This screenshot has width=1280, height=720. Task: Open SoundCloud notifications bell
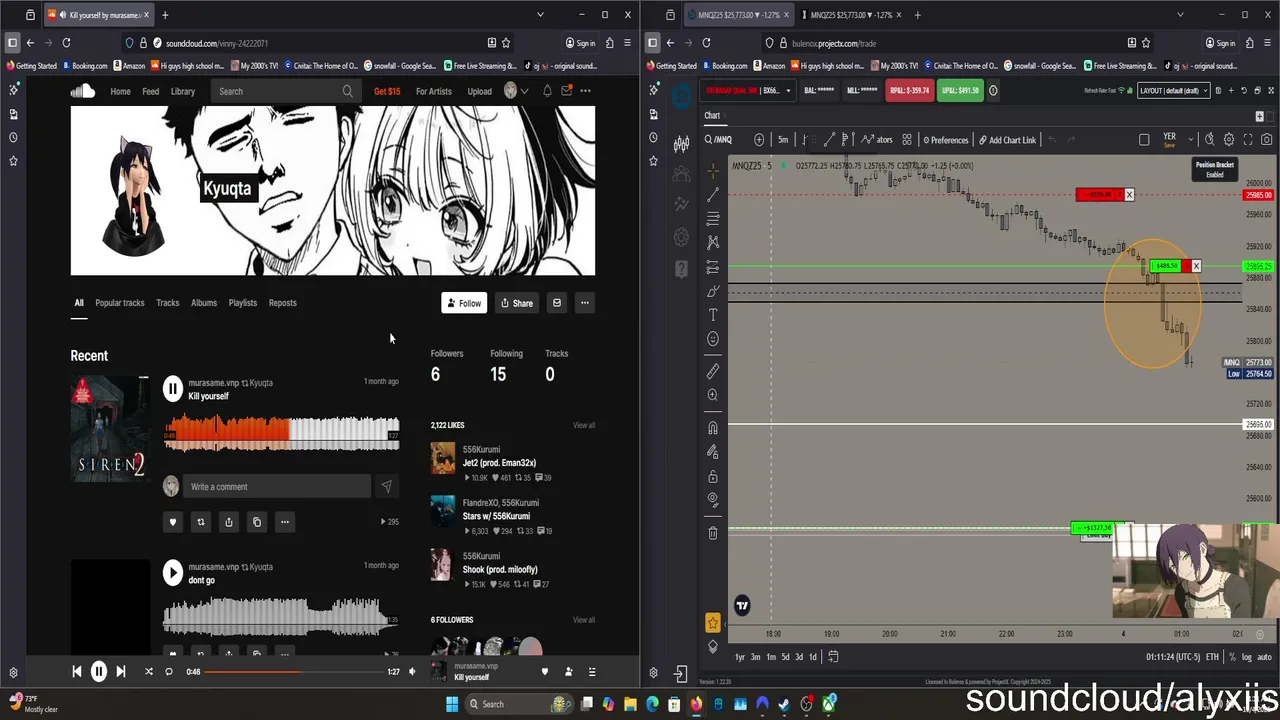tap(547, 91)
